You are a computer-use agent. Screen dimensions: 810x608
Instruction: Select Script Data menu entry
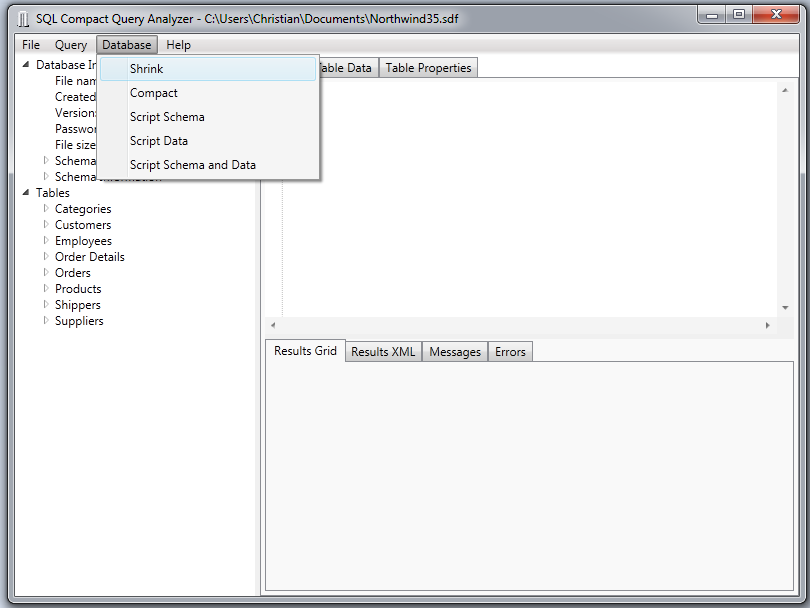click(208, 141)
